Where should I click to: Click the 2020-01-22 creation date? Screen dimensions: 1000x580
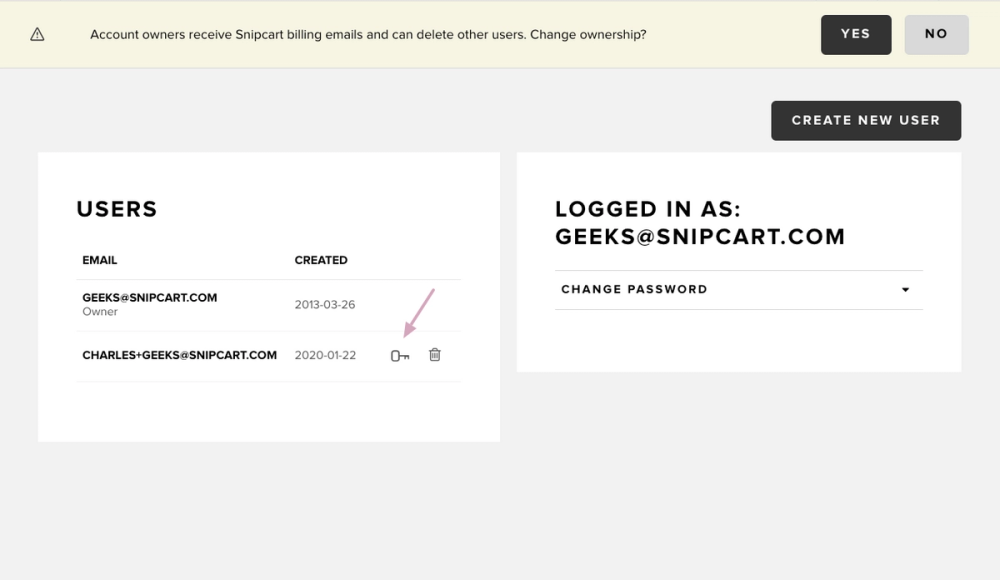[x=325, y=355]
